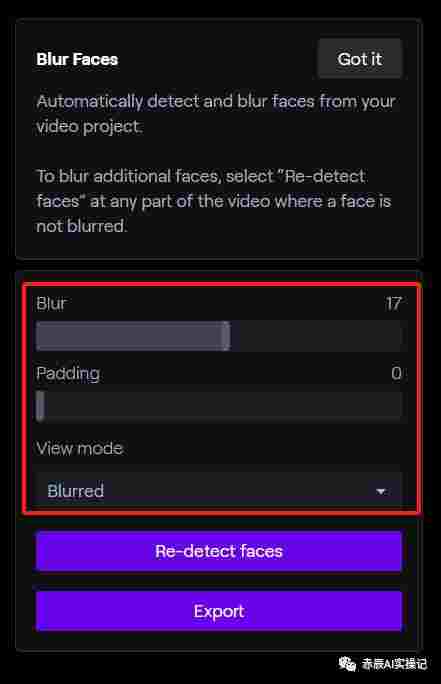Click empty area of Padding slider track
Screen dimensions: 441x684
223,406
